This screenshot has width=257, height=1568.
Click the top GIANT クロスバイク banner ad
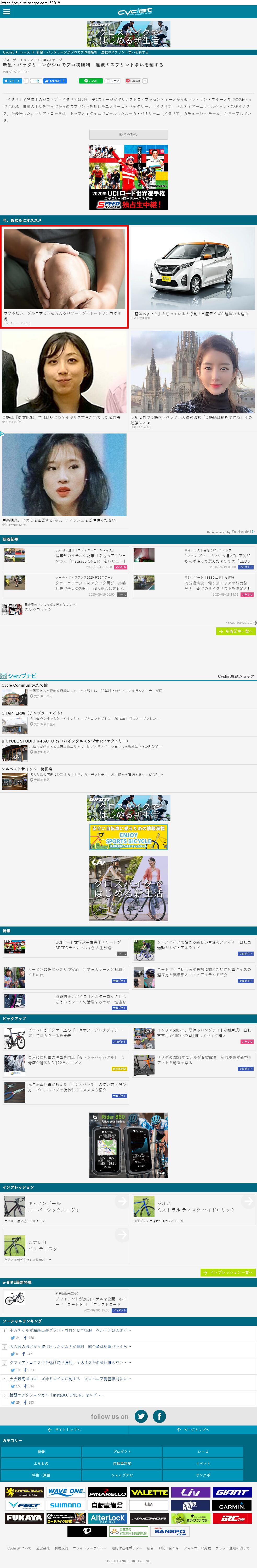click(128, 34)
